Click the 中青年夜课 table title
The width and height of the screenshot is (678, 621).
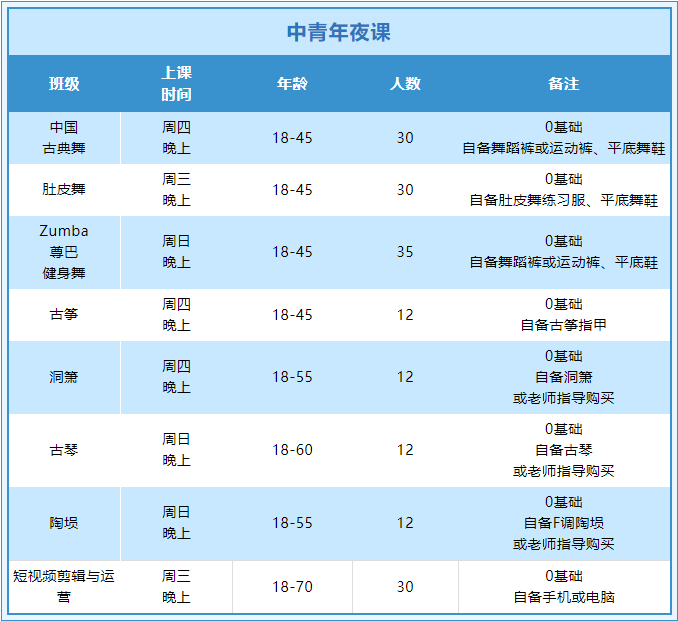(338, 32)
